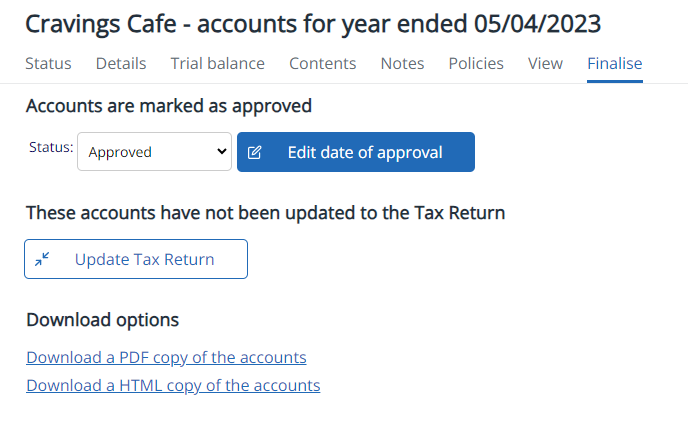Open the Status dropdown showing Approved
The height and width of the screenshot is (426, 688).
[154, 152]
